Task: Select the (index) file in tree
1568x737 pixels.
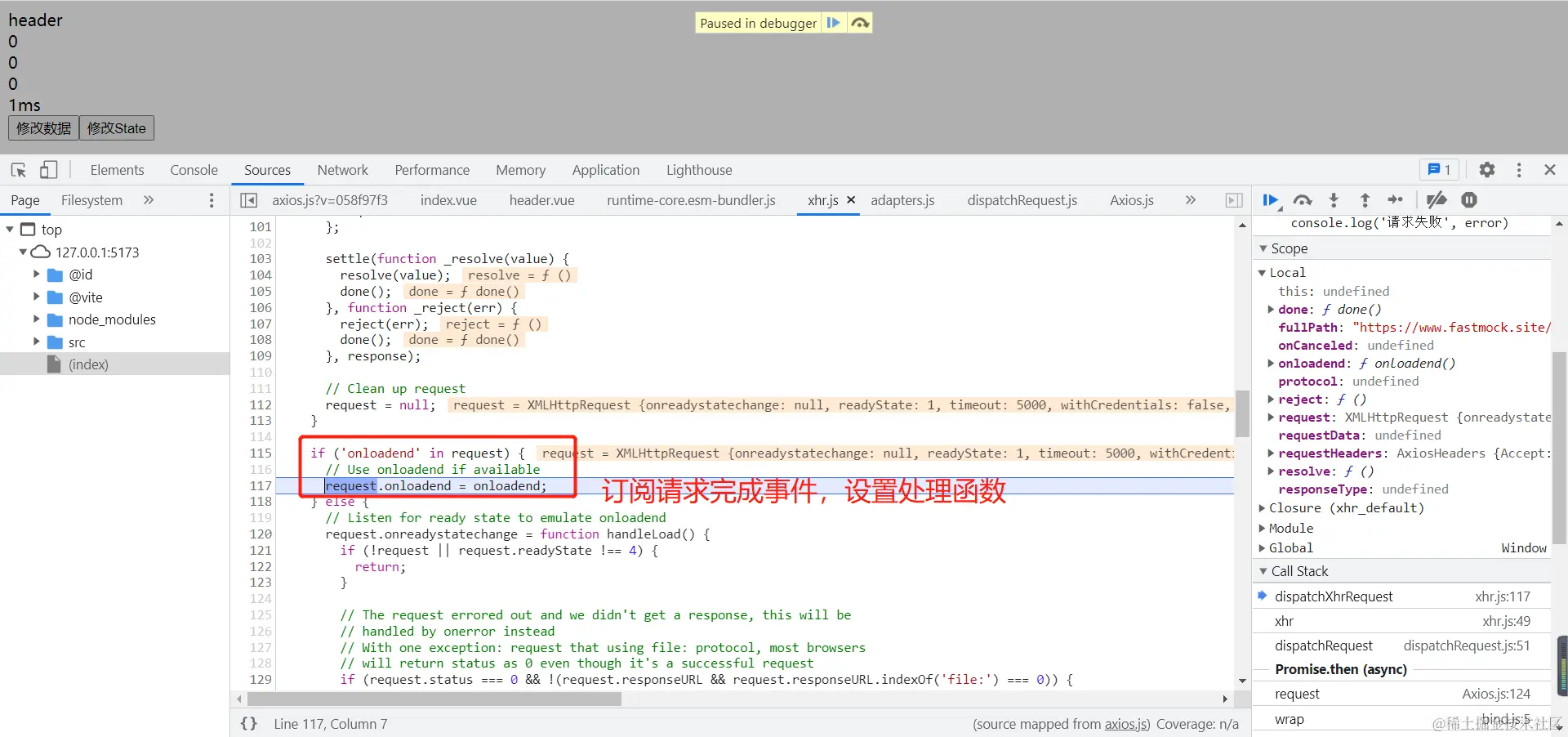Action: (x=114, y=364)
